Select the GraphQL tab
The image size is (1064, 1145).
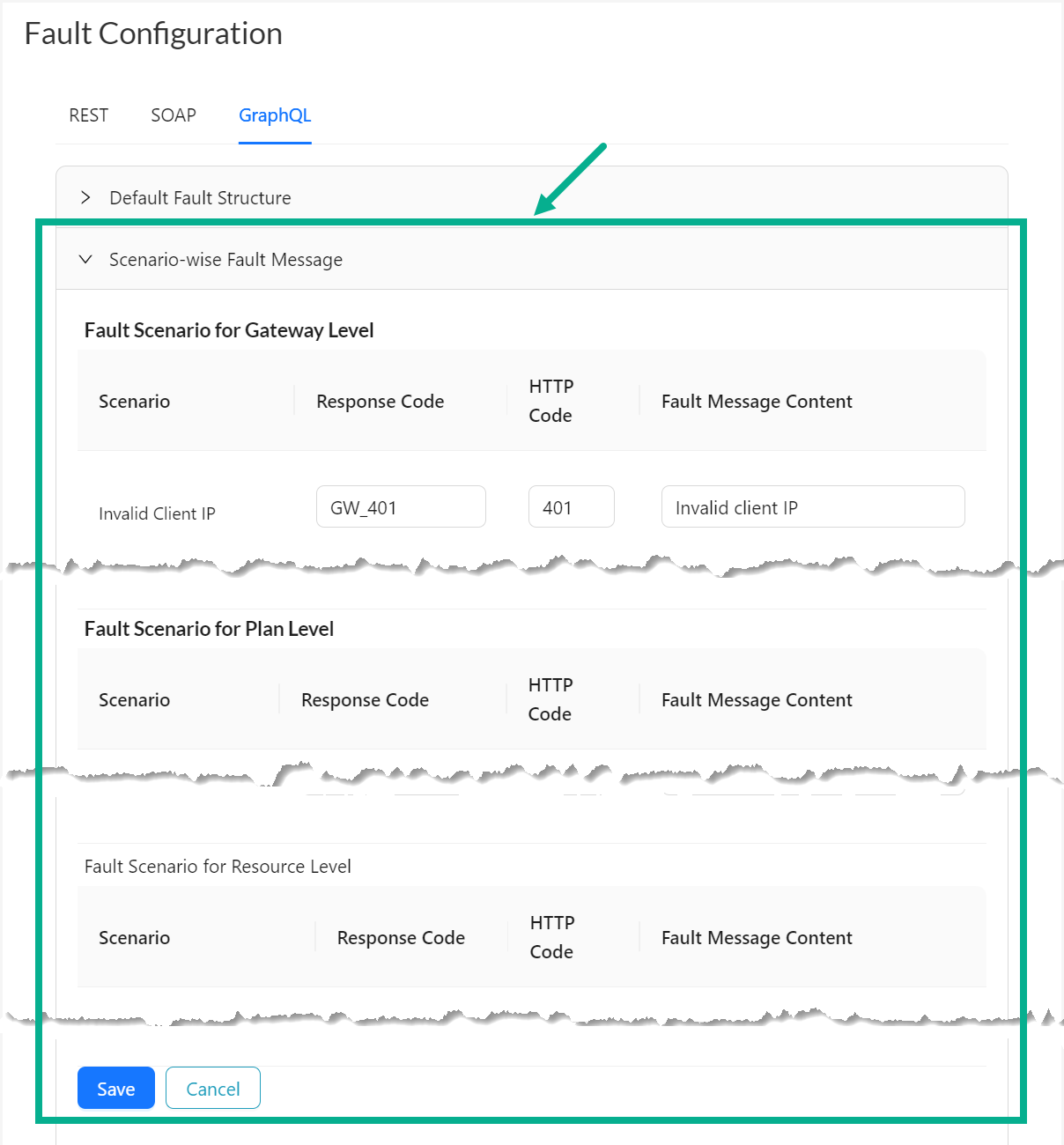(275, 115)
